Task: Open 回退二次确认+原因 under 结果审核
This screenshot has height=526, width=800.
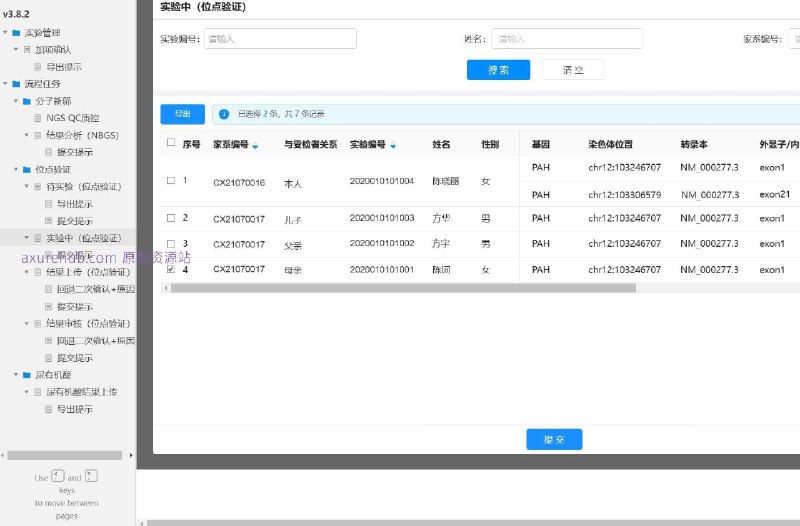Action: tap(96, 341)
